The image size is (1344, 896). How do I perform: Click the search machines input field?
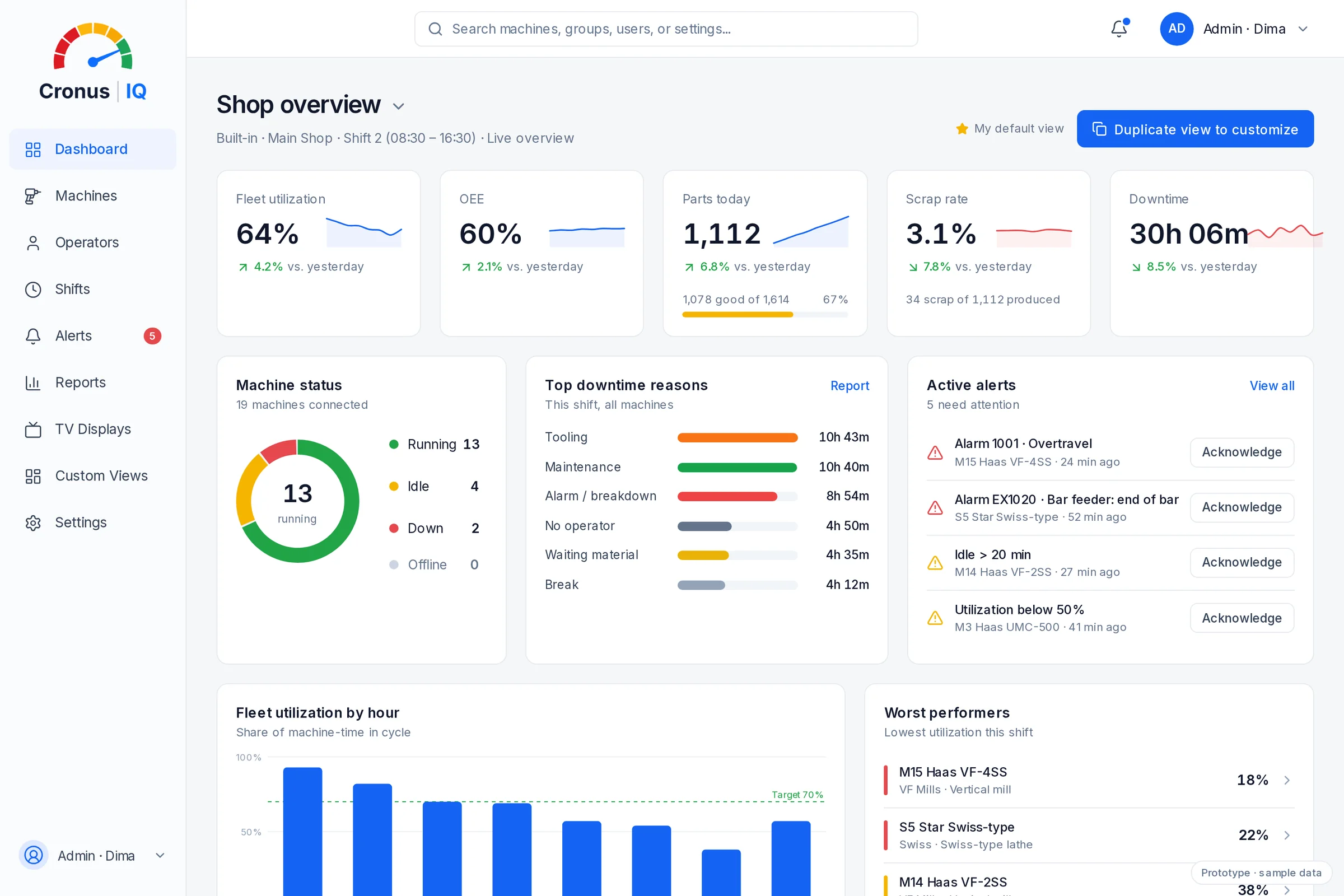(x=666, y=29)
